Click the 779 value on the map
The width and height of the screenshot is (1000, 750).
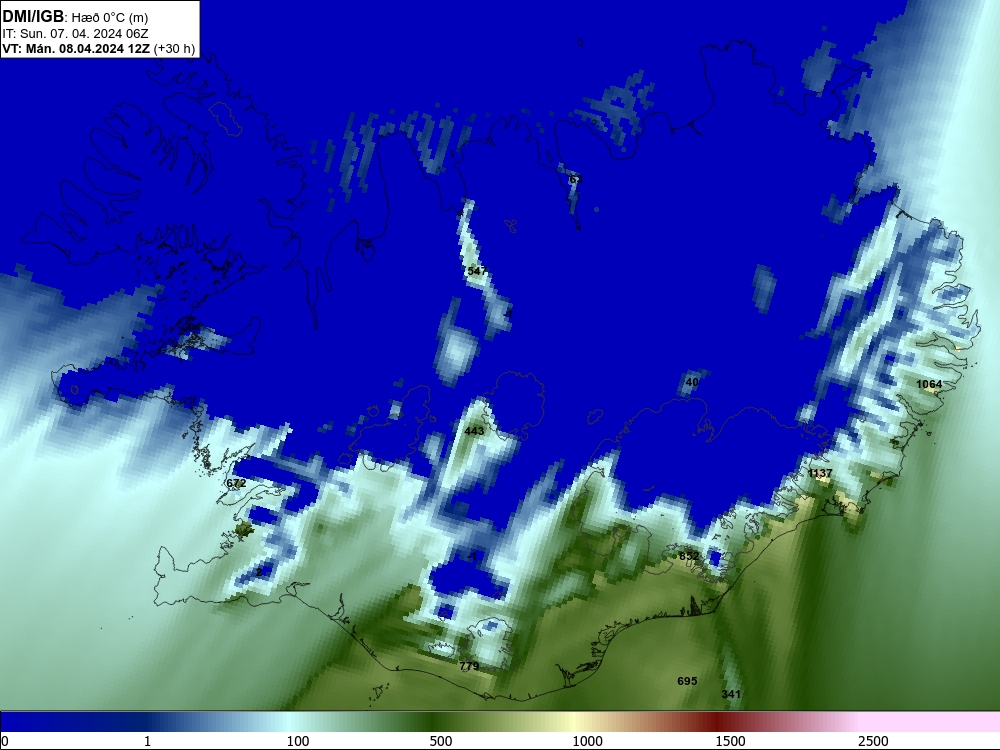tap(469, 666)
